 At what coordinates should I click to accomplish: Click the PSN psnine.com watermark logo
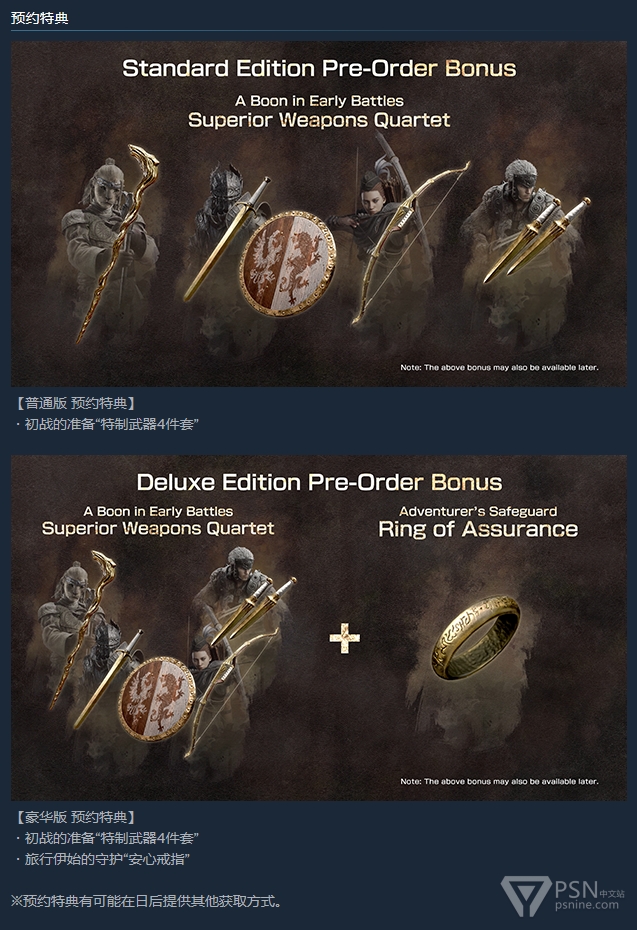563,896
